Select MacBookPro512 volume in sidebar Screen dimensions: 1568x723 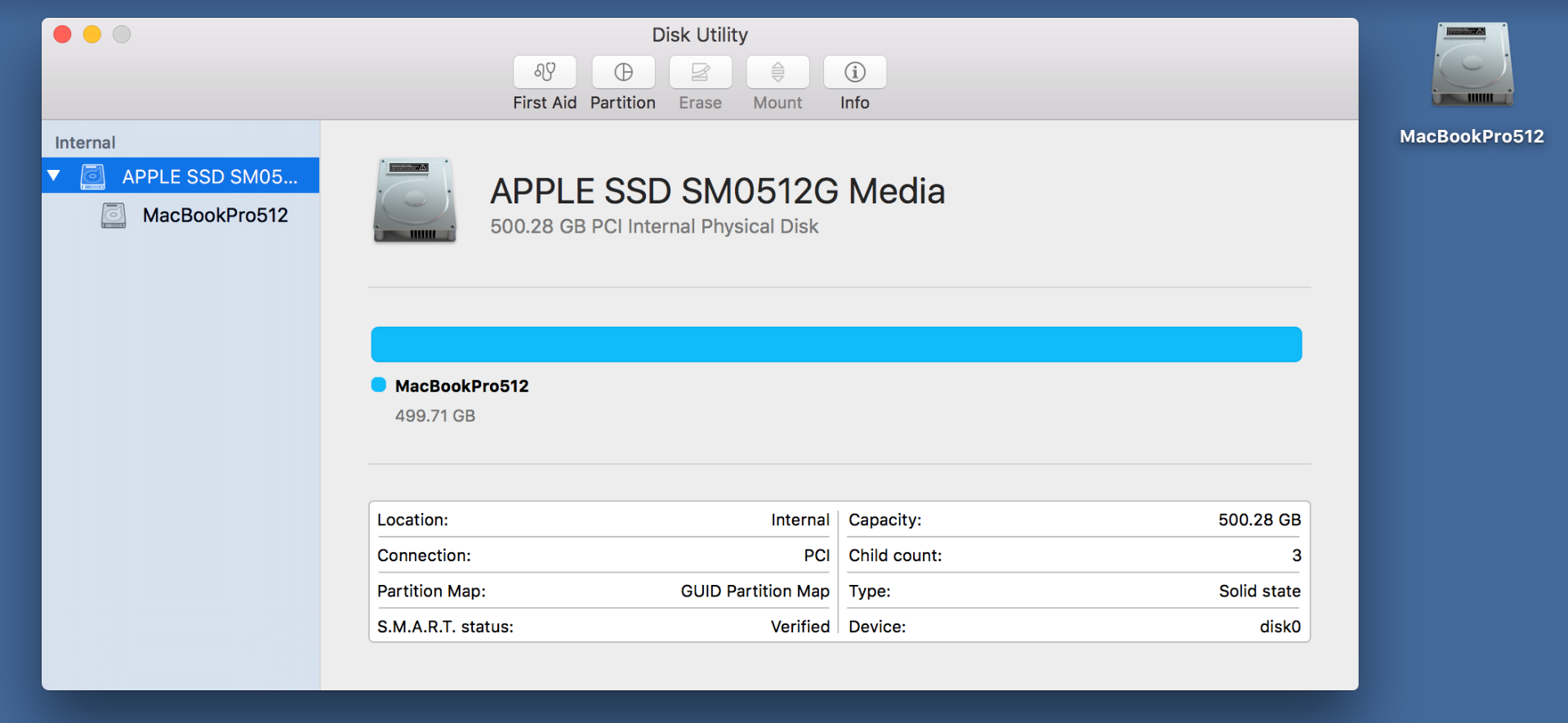[215, 216]
